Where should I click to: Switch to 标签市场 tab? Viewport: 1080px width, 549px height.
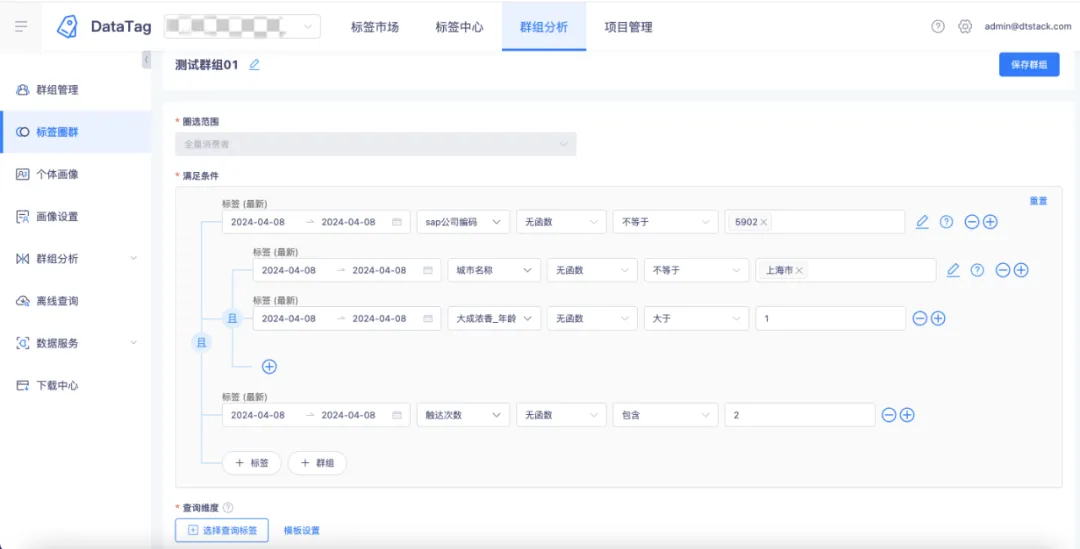point(375,27)
